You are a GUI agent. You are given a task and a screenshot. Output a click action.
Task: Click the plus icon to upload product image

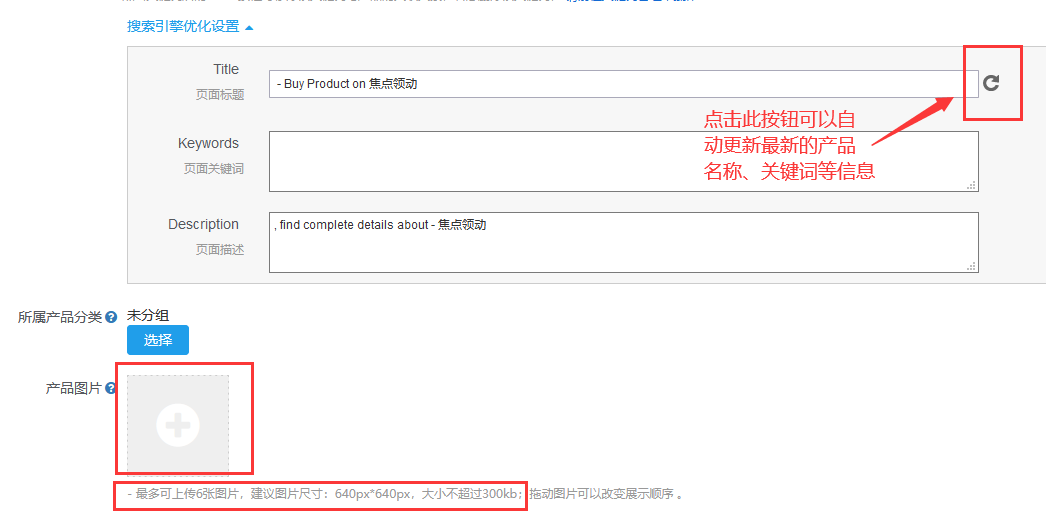(178, 426)
